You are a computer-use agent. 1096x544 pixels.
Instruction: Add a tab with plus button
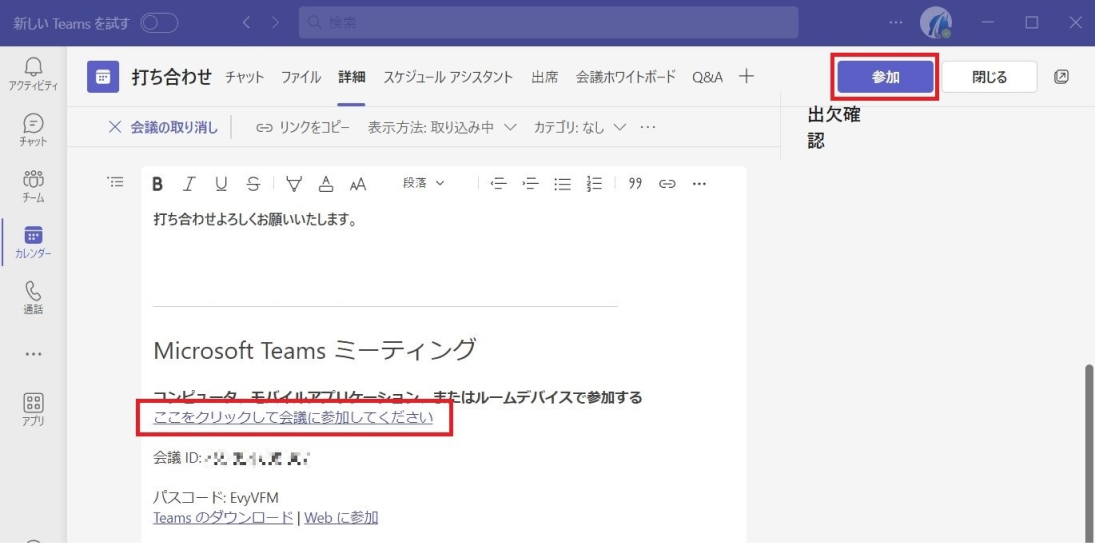click(x=747, y=77)
